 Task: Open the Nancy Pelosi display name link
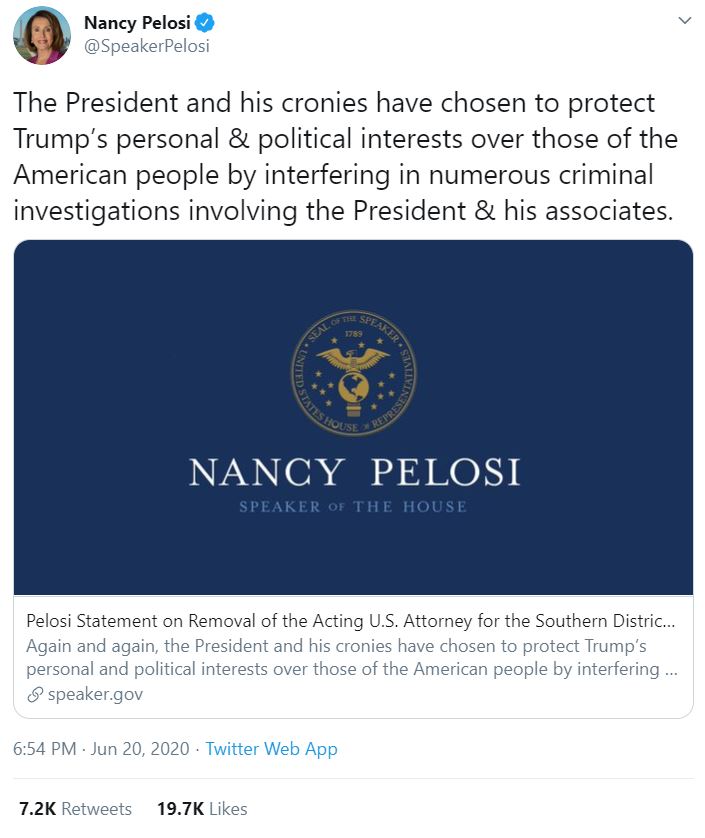coord(137,23)
